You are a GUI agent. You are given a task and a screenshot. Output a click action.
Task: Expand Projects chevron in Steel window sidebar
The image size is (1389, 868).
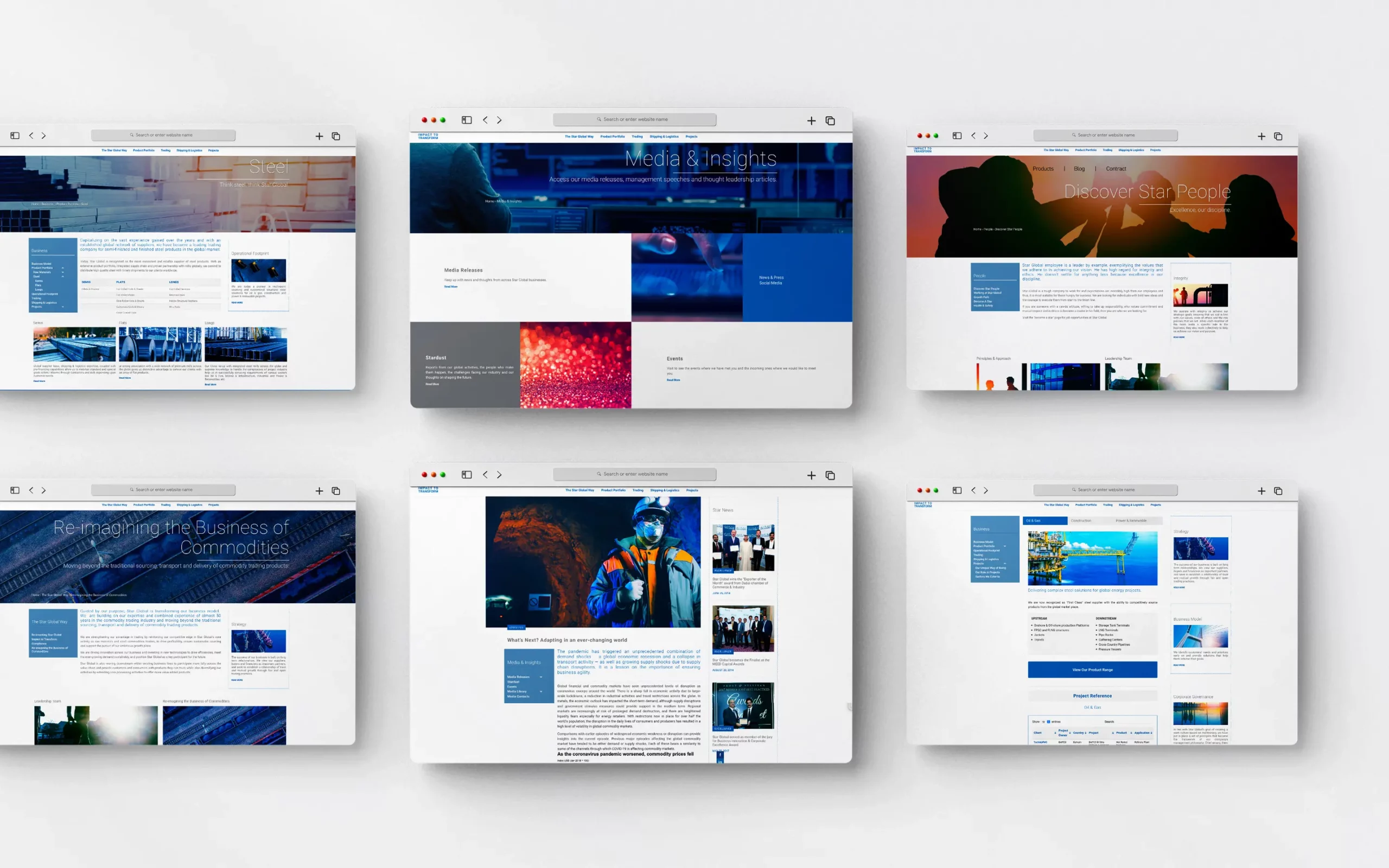(x=62, y=307)
